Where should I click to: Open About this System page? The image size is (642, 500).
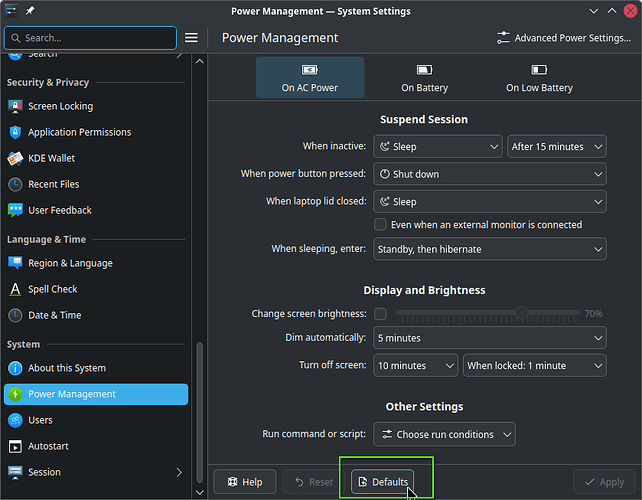(x=96, y=368)
